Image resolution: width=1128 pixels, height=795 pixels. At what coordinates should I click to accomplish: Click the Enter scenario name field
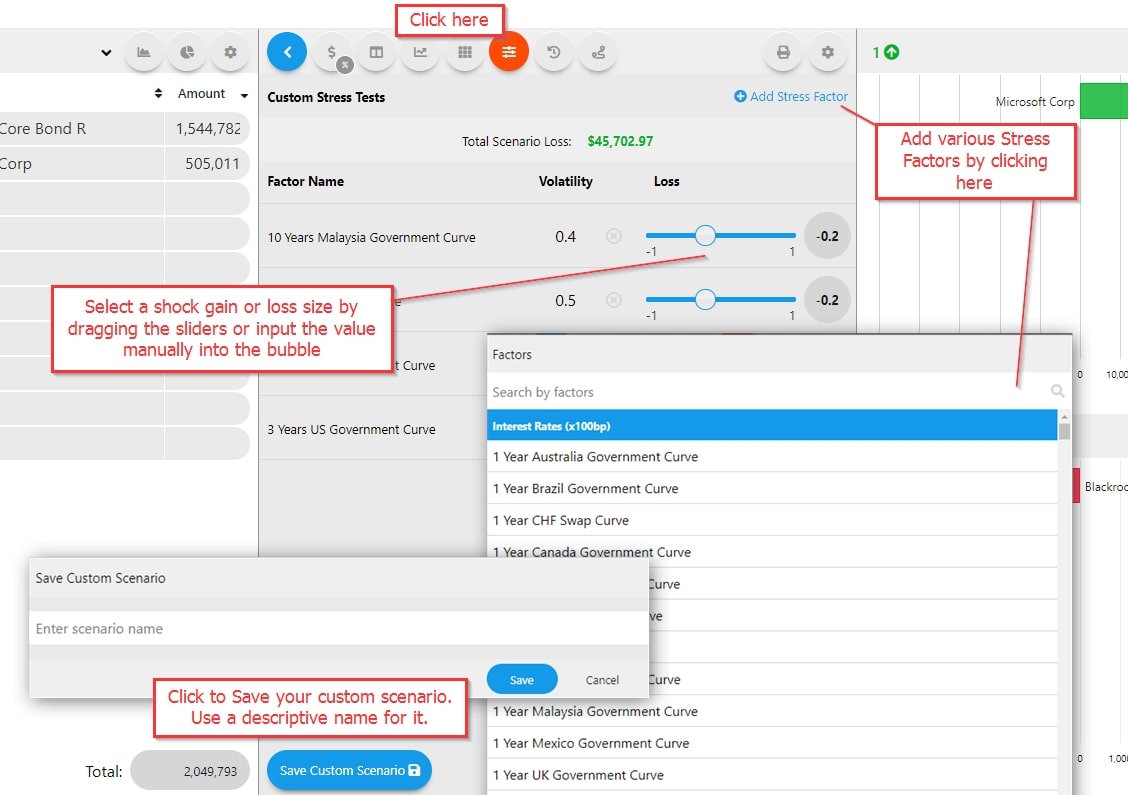tap(338, 629)
